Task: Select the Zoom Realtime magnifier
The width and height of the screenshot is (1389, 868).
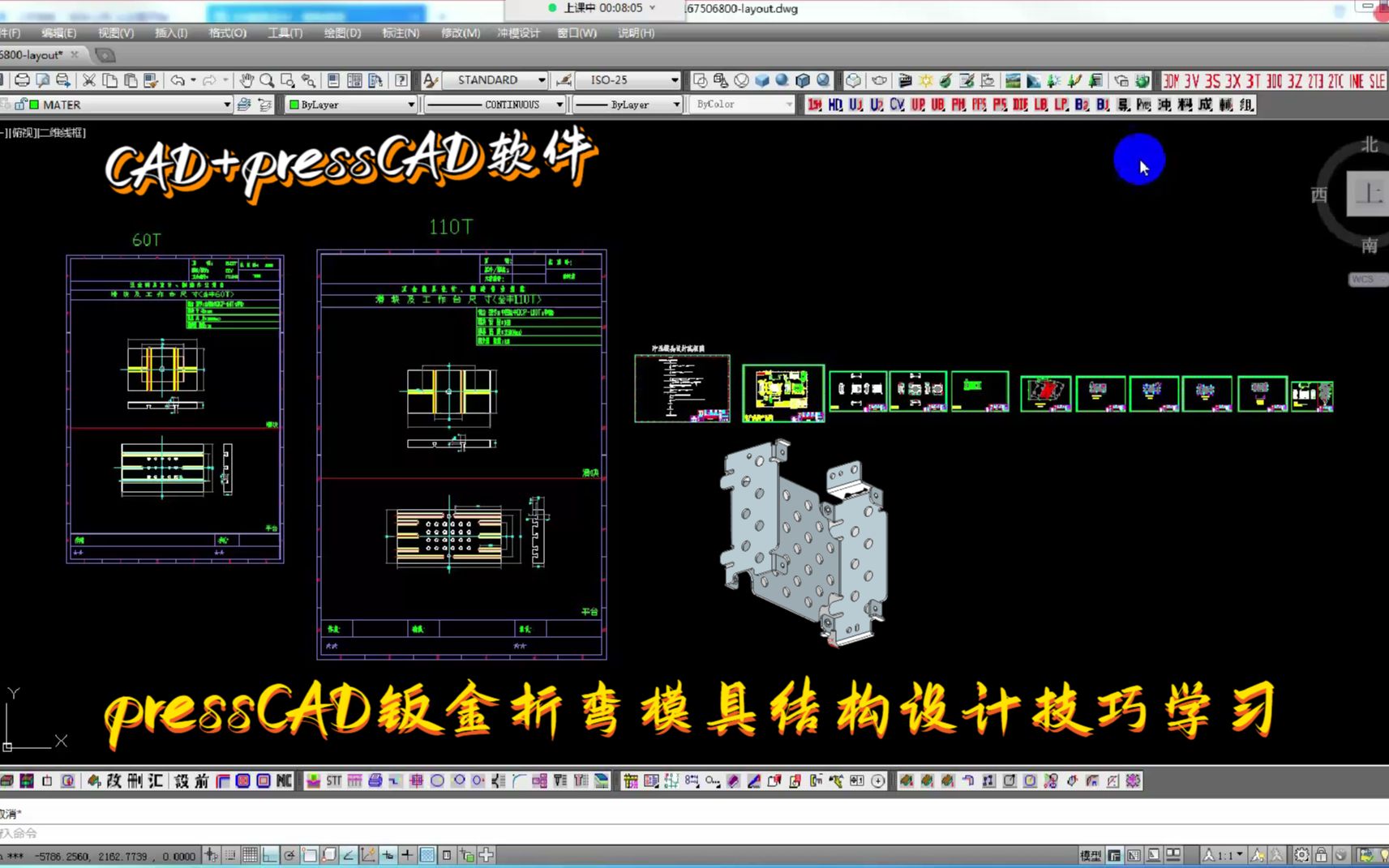Action: (267, 80)
